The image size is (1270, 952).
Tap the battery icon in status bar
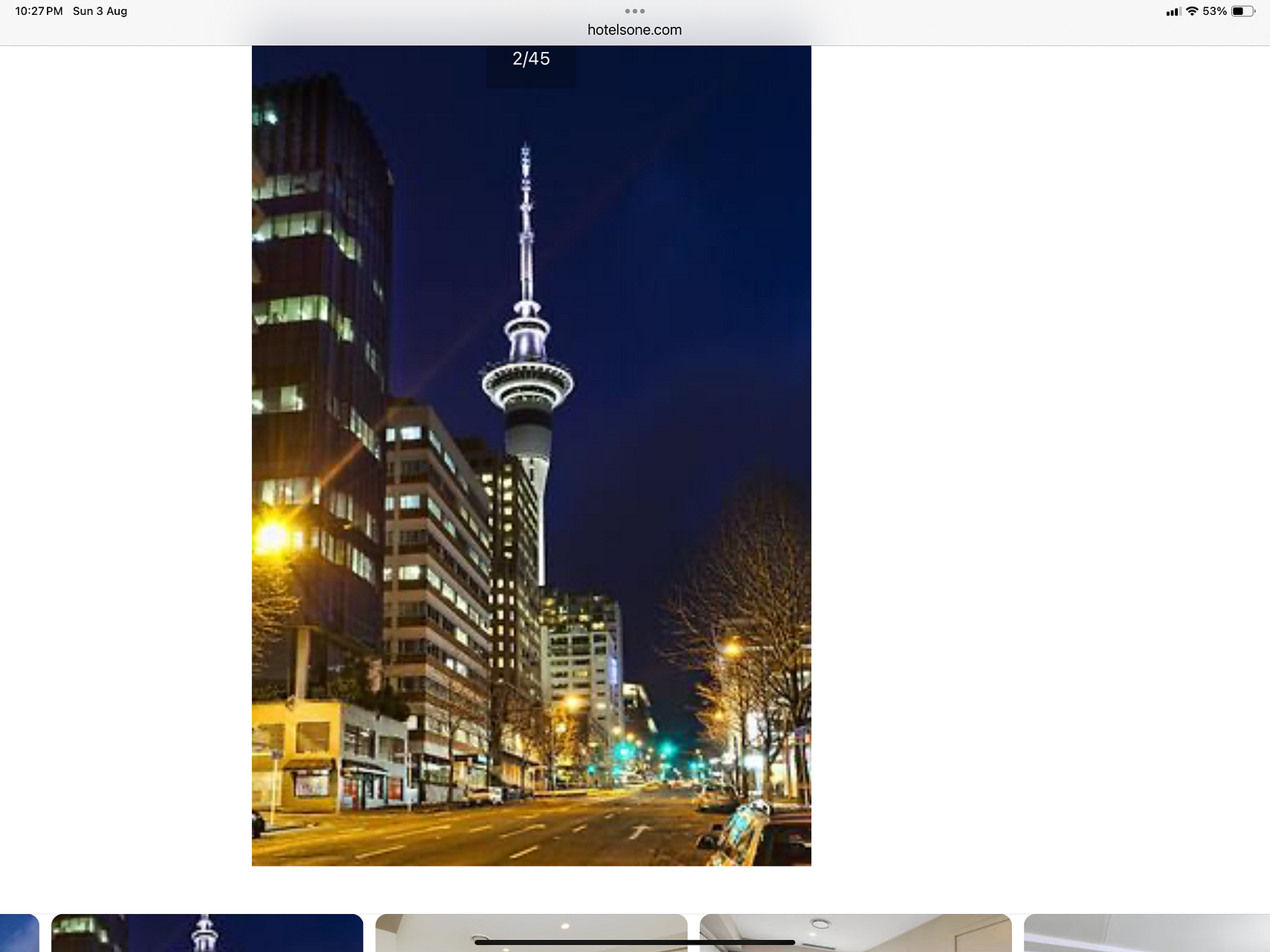click(x=1242, y=11)
